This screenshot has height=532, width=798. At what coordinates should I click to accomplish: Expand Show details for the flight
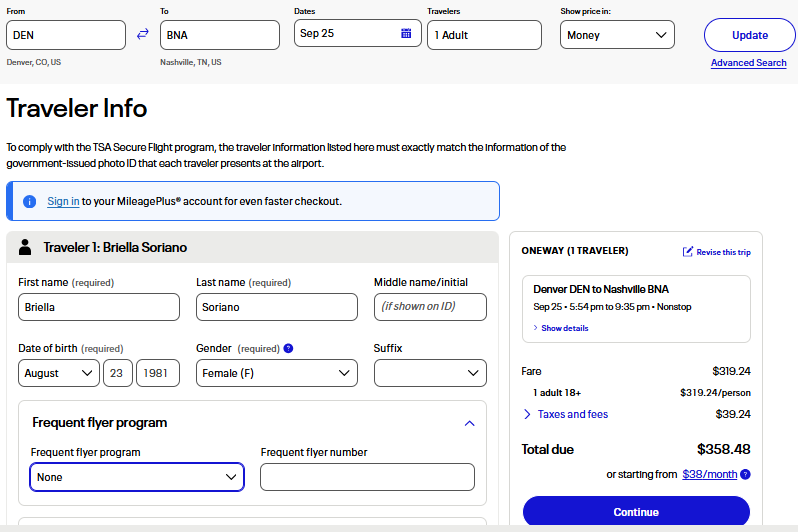coord(561,328)
